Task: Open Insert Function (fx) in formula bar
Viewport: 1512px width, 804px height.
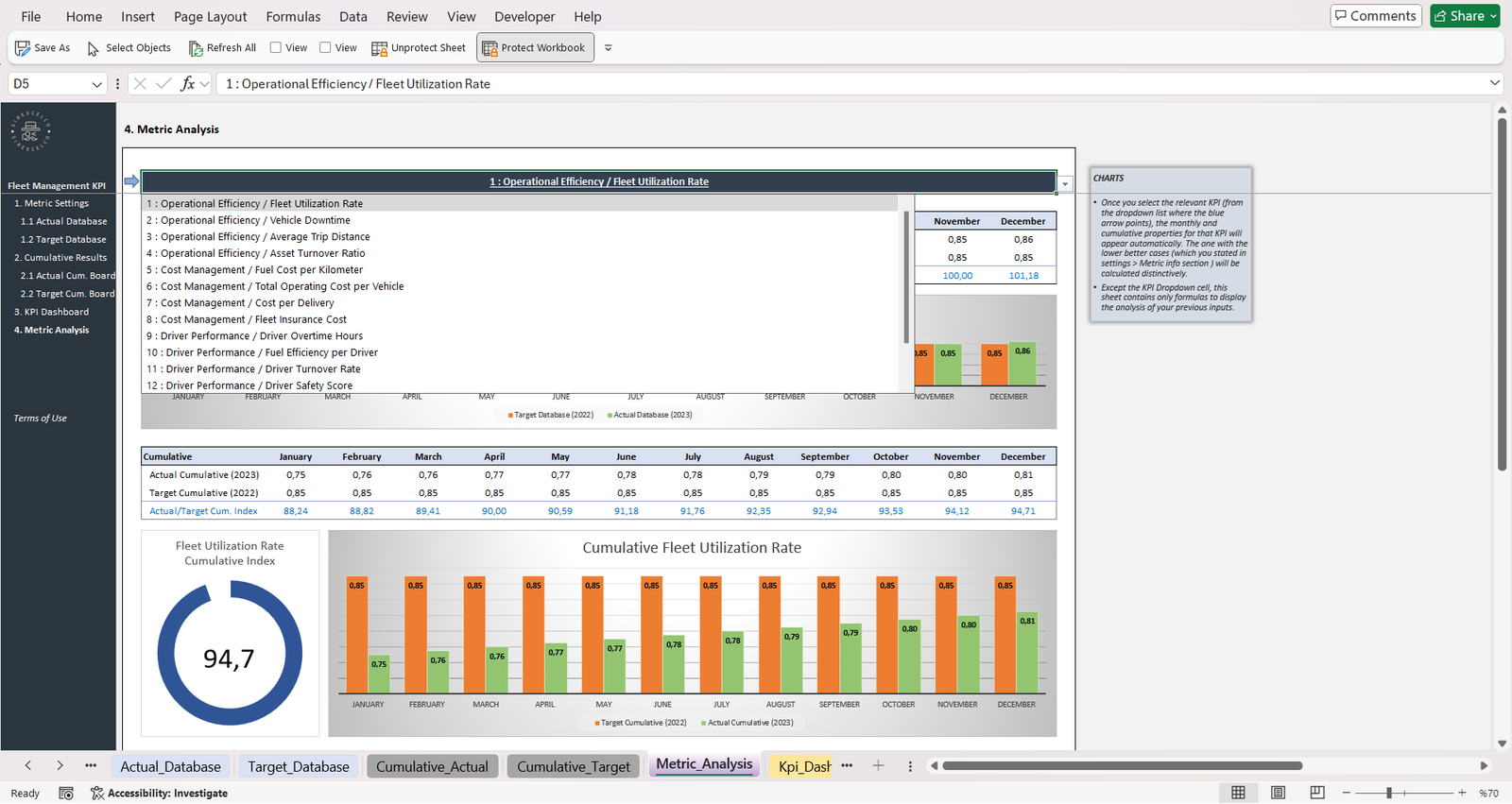Action: pyautogui.click(x=187, y=84)
